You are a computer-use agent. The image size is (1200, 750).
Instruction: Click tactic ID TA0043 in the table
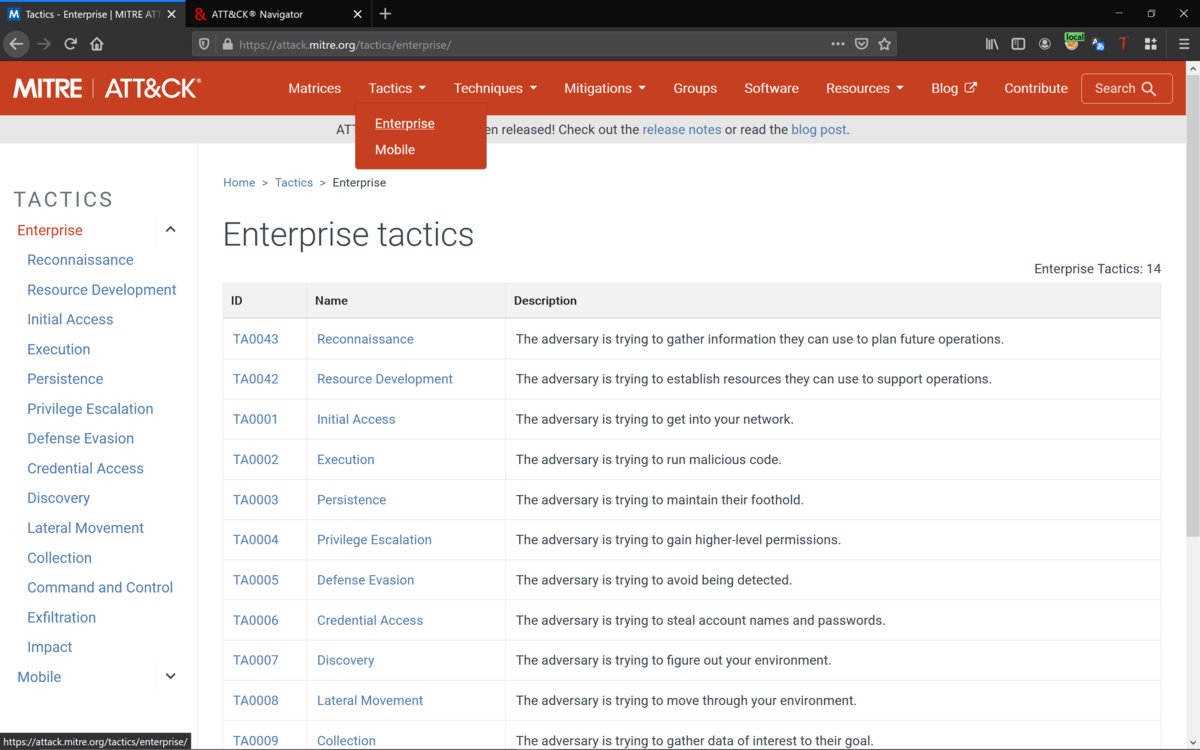point(256,339)
